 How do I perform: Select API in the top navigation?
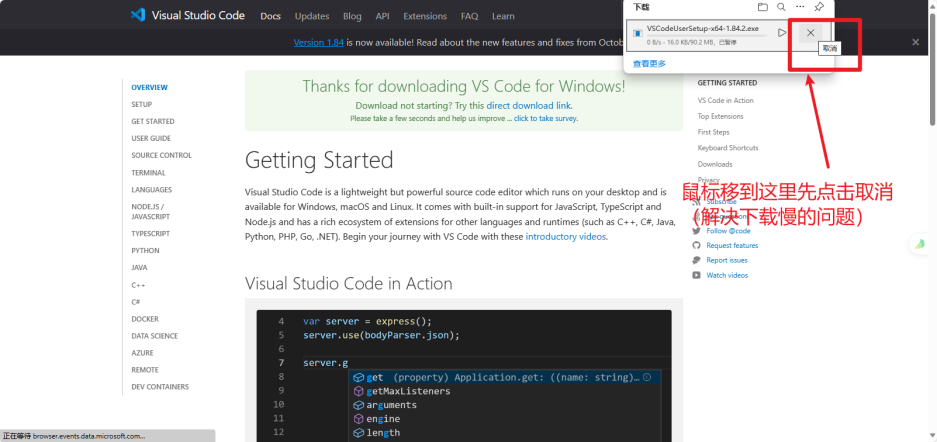(x=382, y=16)
